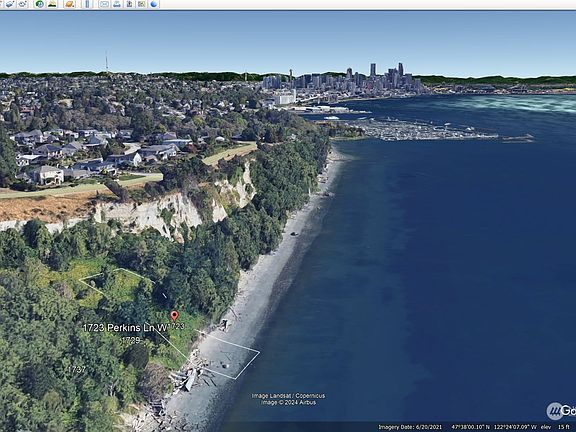Click the blue globe toolbar icon

click(x=154, y=4)
